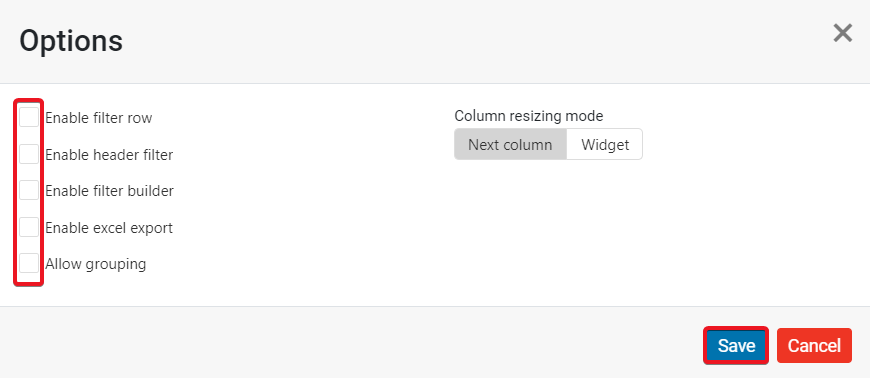Click the Column resizing mode label
The width and height of the screenshot is (870, 378).
(x=529, y=115)
